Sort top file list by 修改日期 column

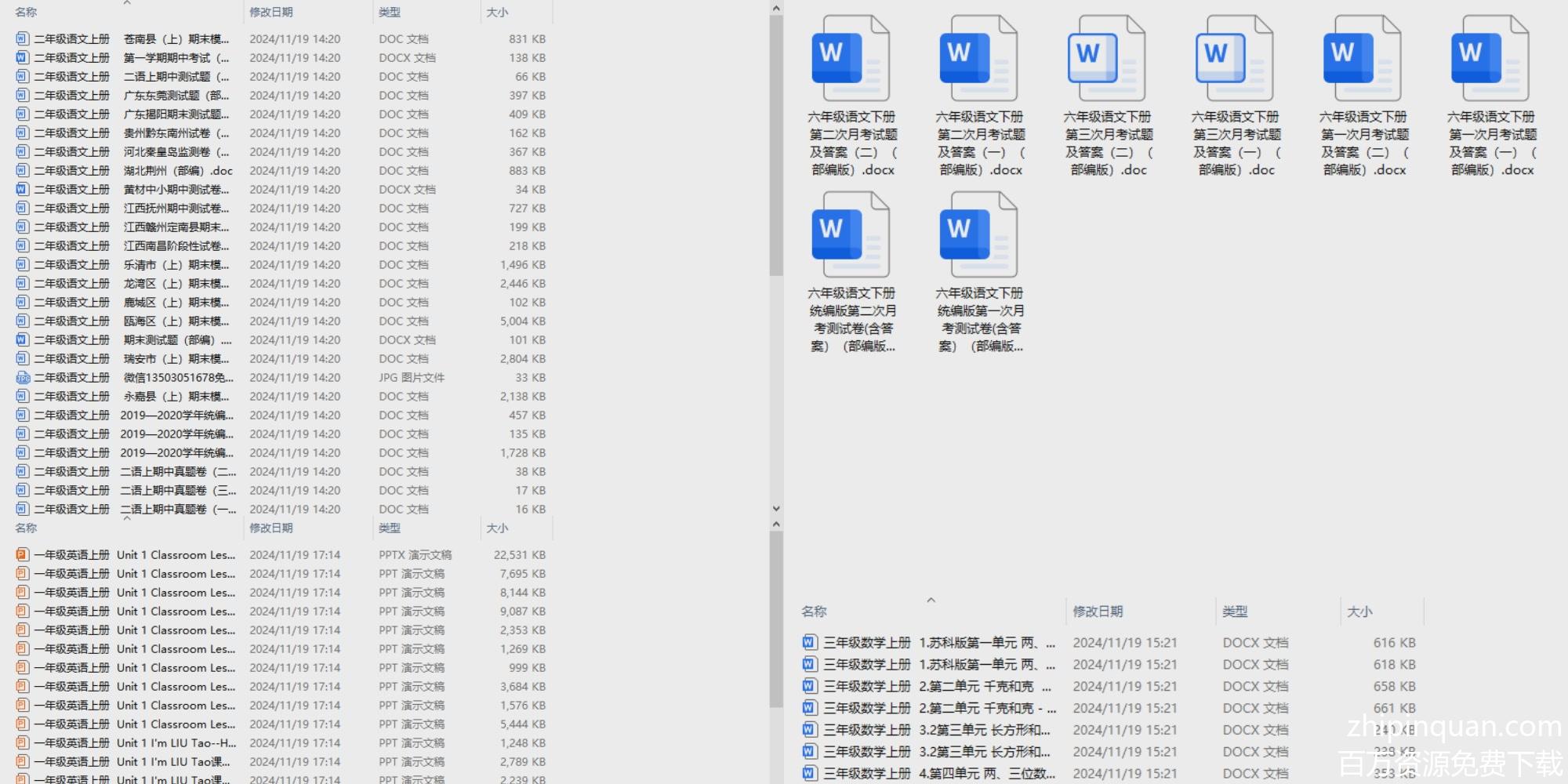click(x=271, y=13)
